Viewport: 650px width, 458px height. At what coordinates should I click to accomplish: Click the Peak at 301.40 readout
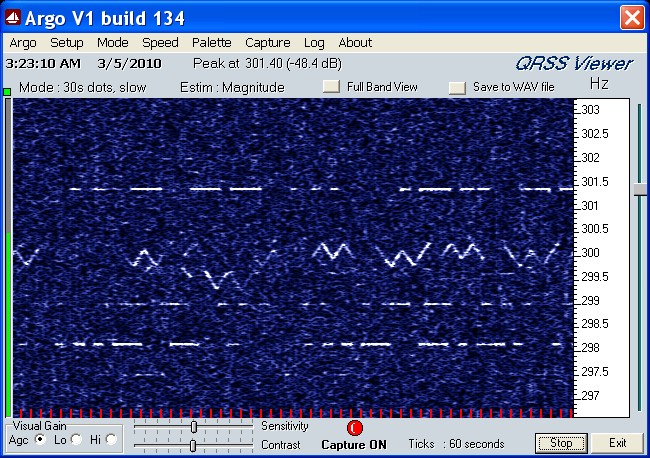[267, 63]
